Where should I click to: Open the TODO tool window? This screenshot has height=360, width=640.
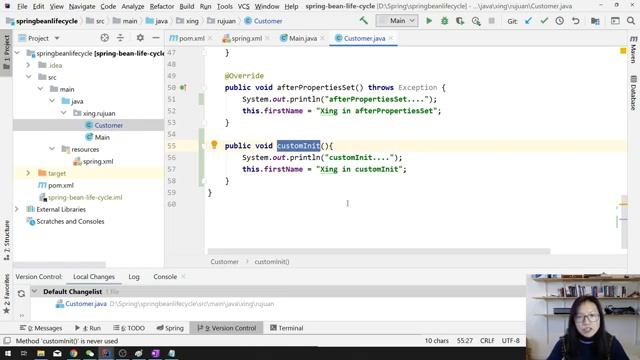pos(129,328)
